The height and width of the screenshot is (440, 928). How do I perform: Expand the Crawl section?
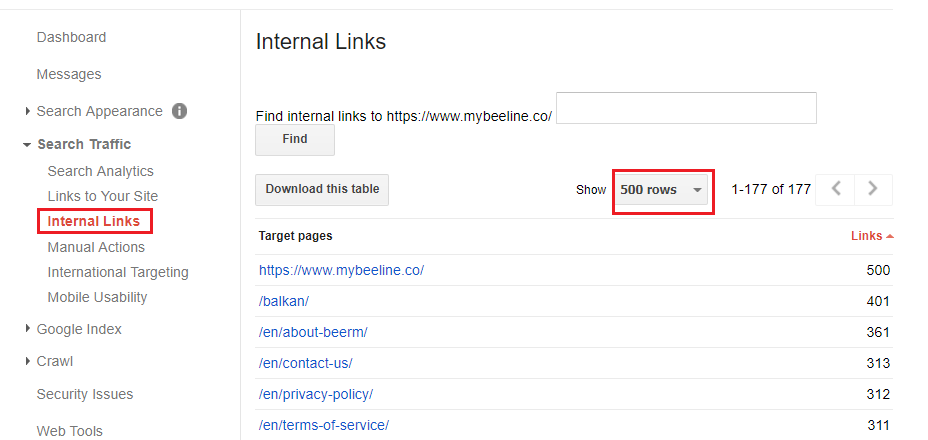tap(28, 361)
